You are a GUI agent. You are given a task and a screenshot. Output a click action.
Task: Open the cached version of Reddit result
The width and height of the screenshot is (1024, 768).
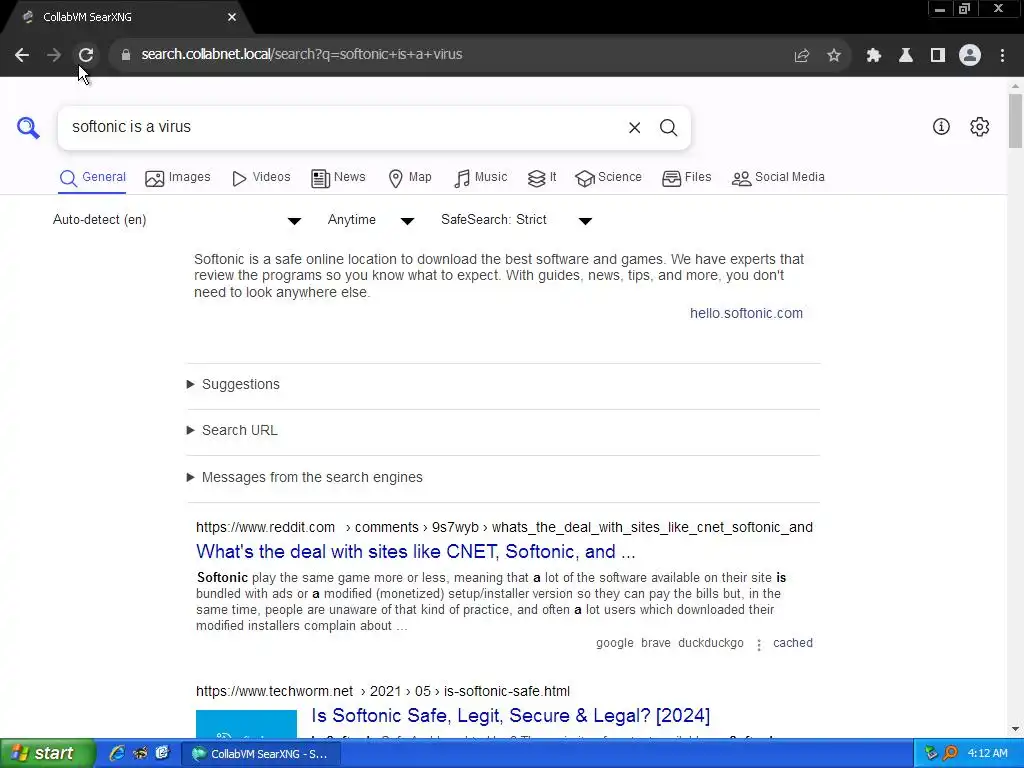pyautogui.click(x=793, y=643)
